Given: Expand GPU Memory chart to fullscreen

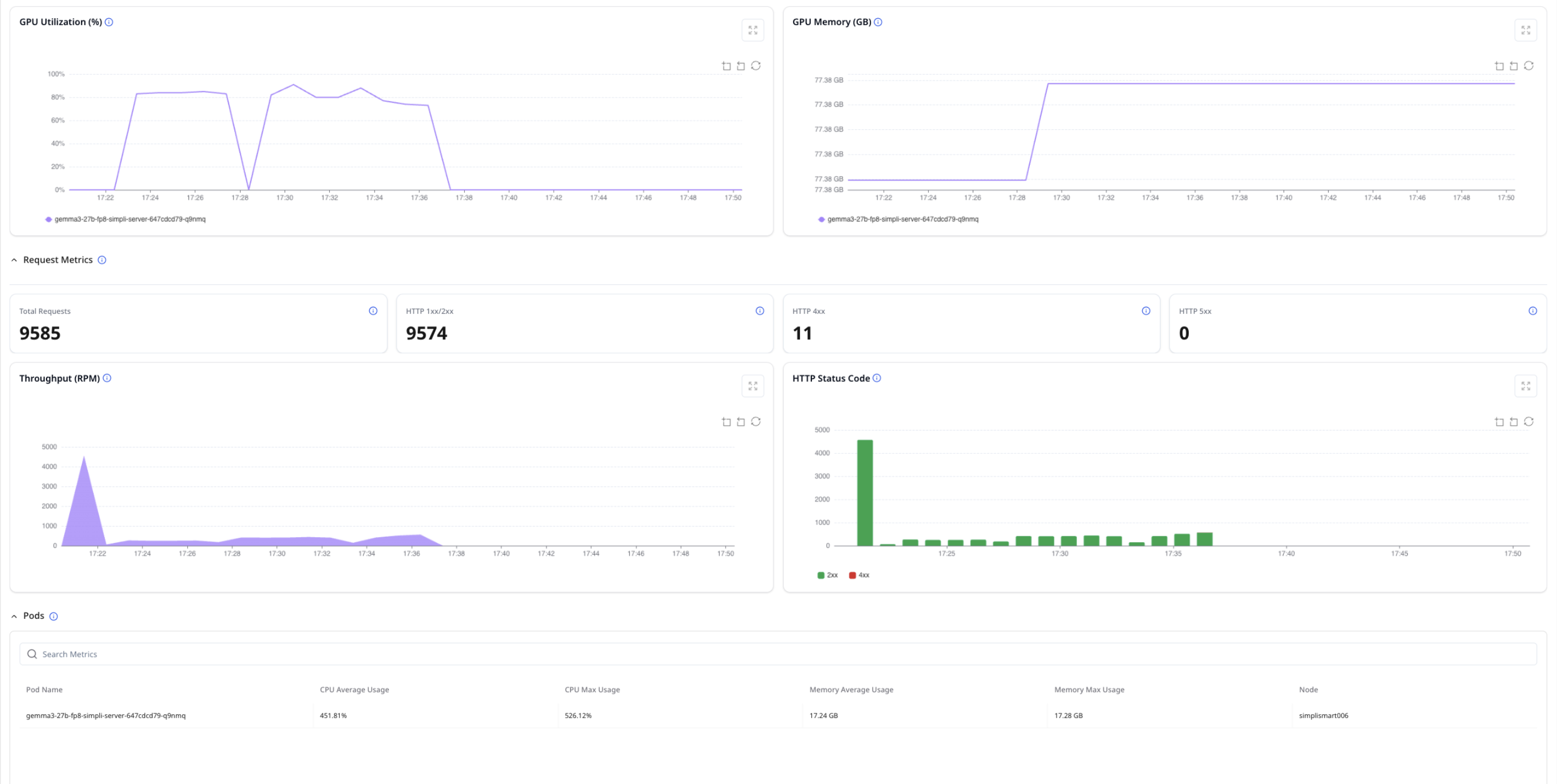Looking at the screenshot, I should [1526, 29].
